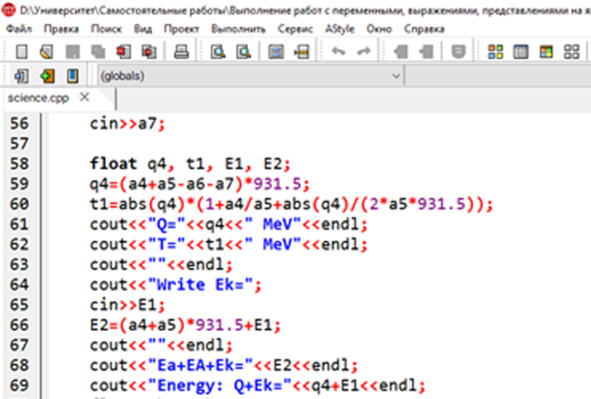Undo the last edit

point(338,51)
